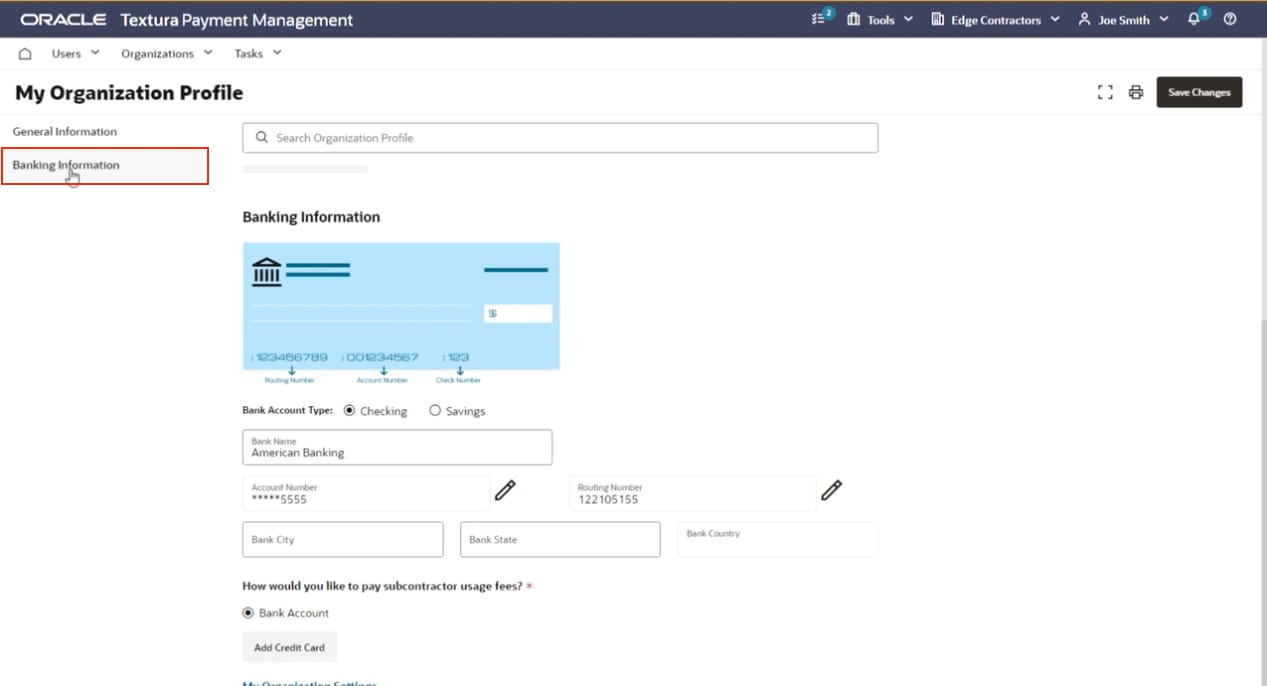Viewport: 1267px width, 686px height.
Task: Open the help question mark icon
Action: click(x=1230, y=19)
